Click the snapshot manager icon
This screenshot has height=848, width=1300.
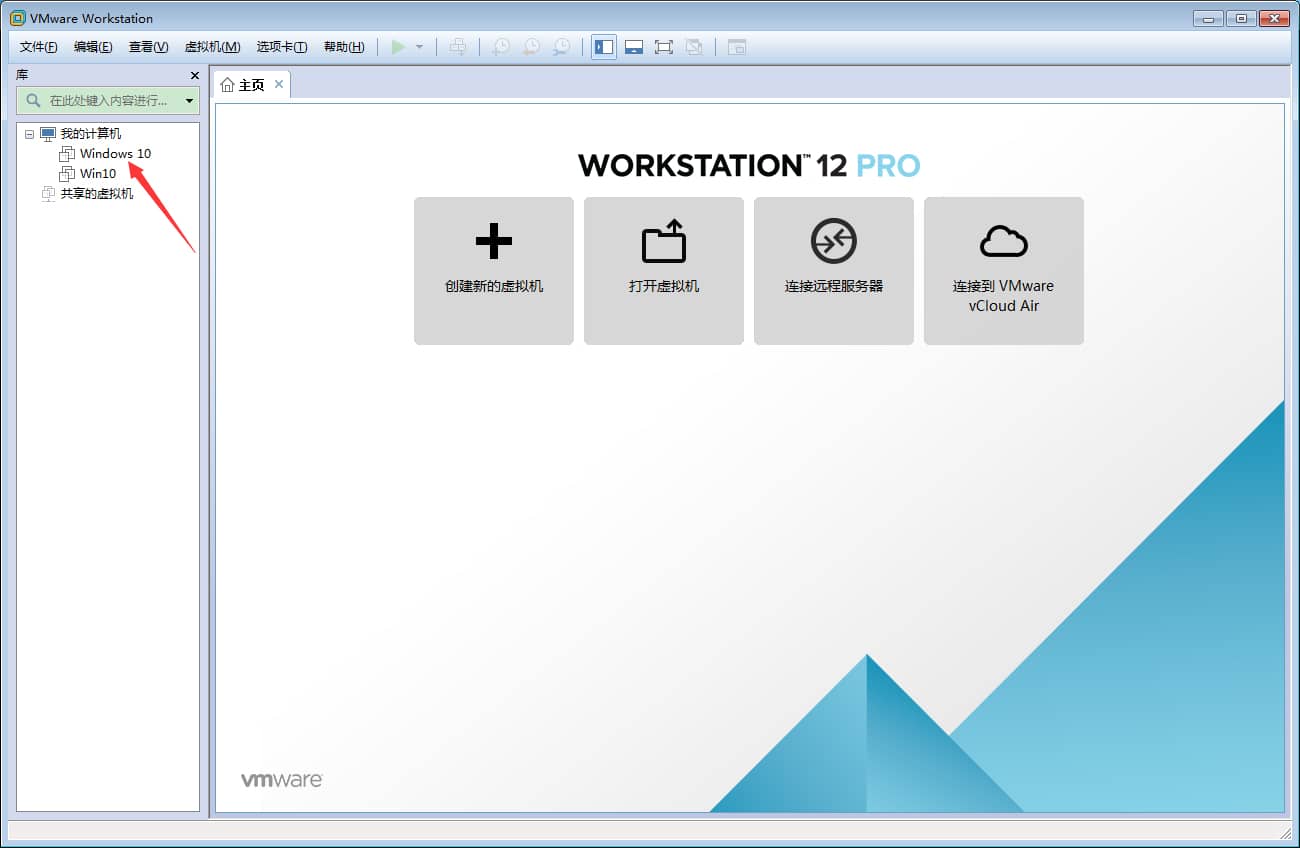[x=562, y=47]
